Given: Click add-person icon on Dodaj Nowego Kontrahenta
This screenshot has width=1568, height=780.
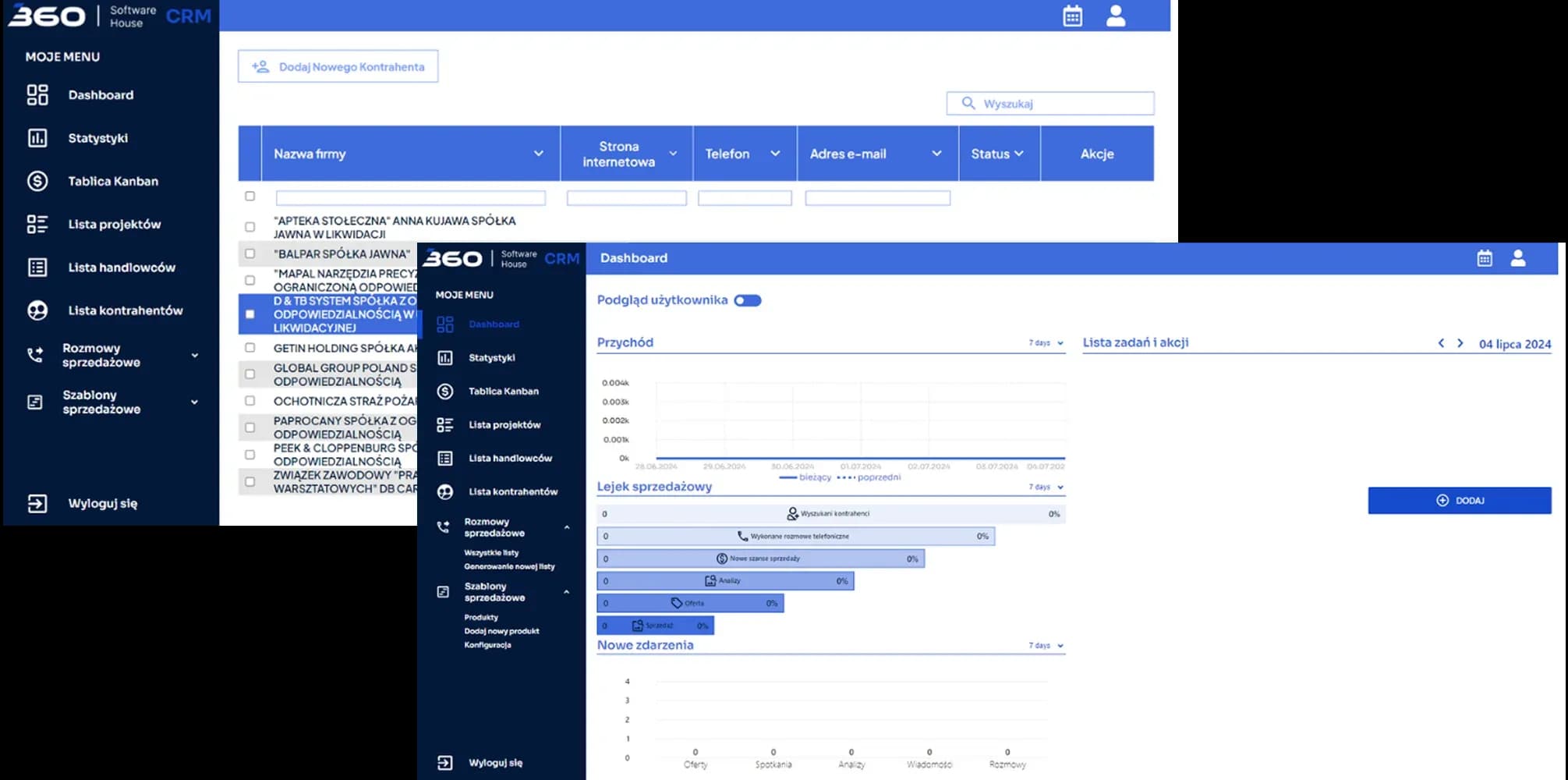Looking at the screenshot, I should pyautogui.click(x=260, y=66).
